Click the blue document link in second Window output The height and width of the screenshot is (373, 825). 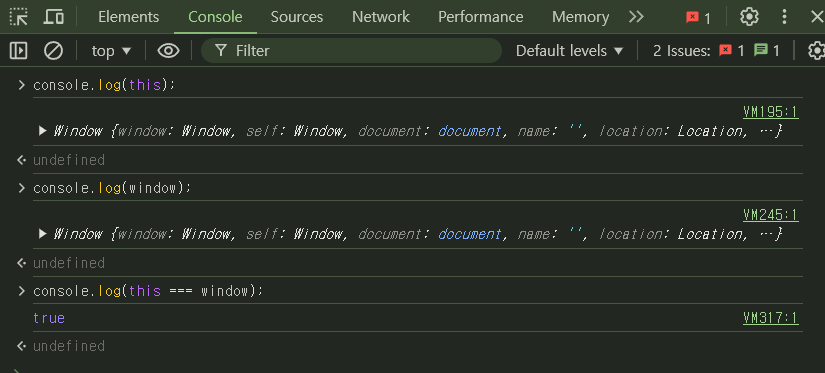tap(470, 234)
